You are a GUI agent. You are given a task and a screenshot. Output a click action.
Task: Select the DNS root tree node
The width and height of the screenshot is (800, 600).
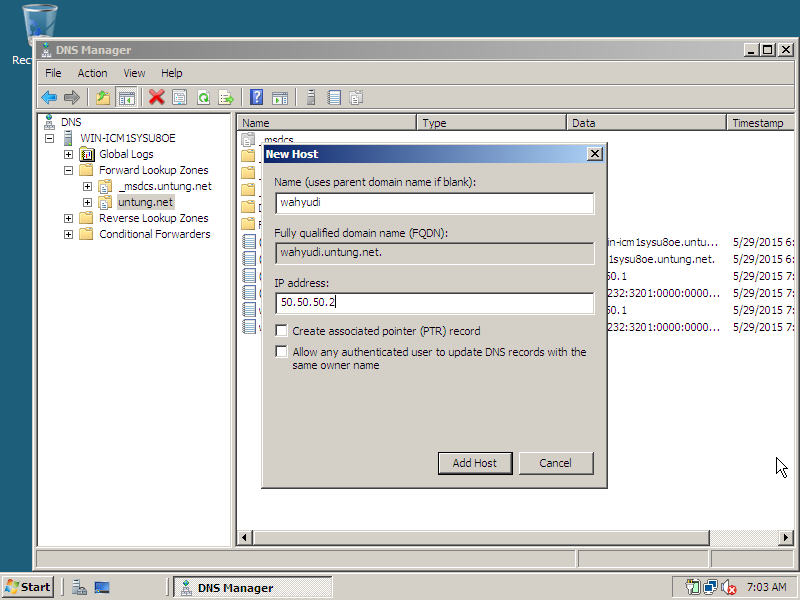click(x=71, y=122)
